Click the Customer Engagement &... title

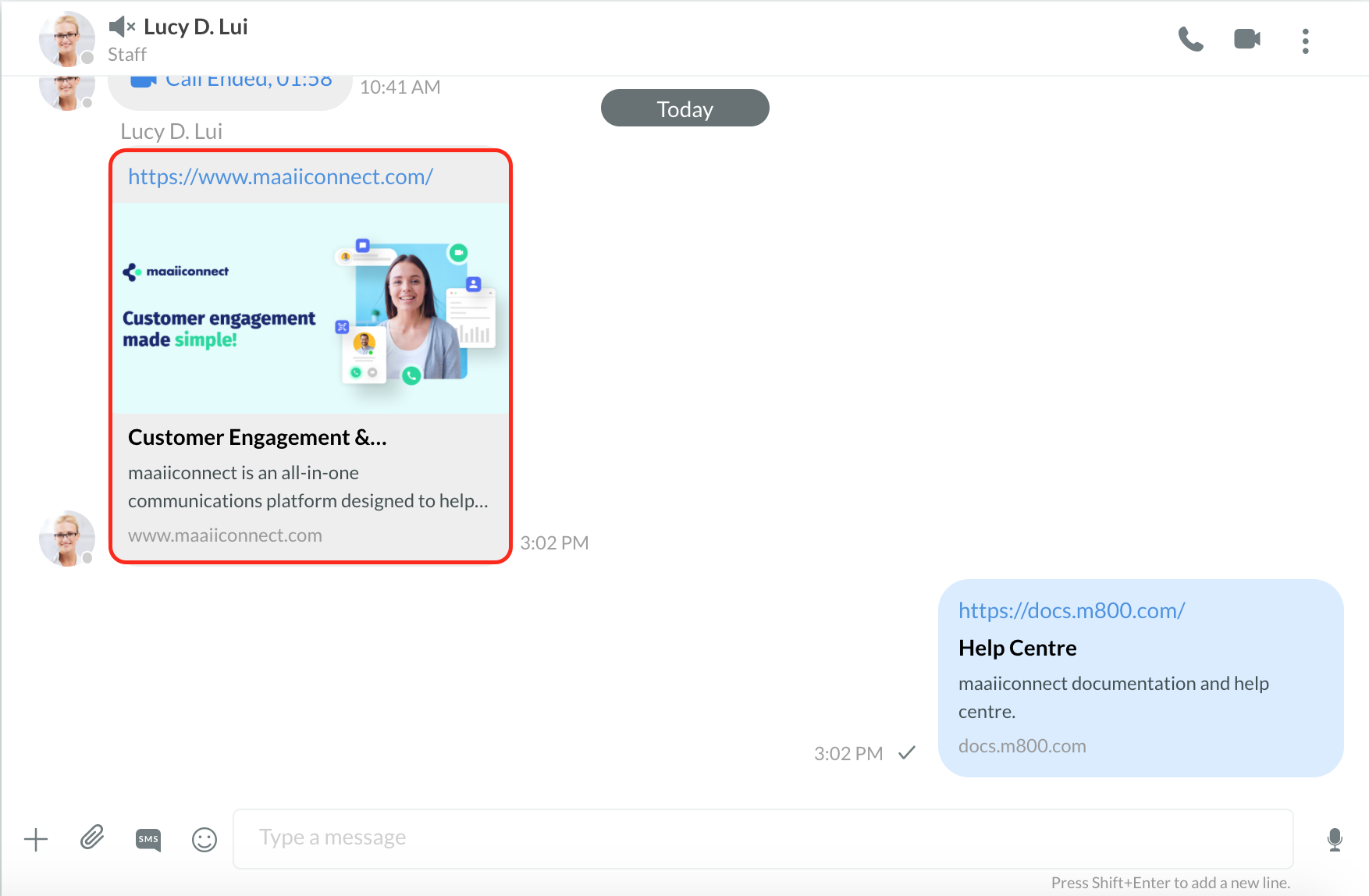258,438
